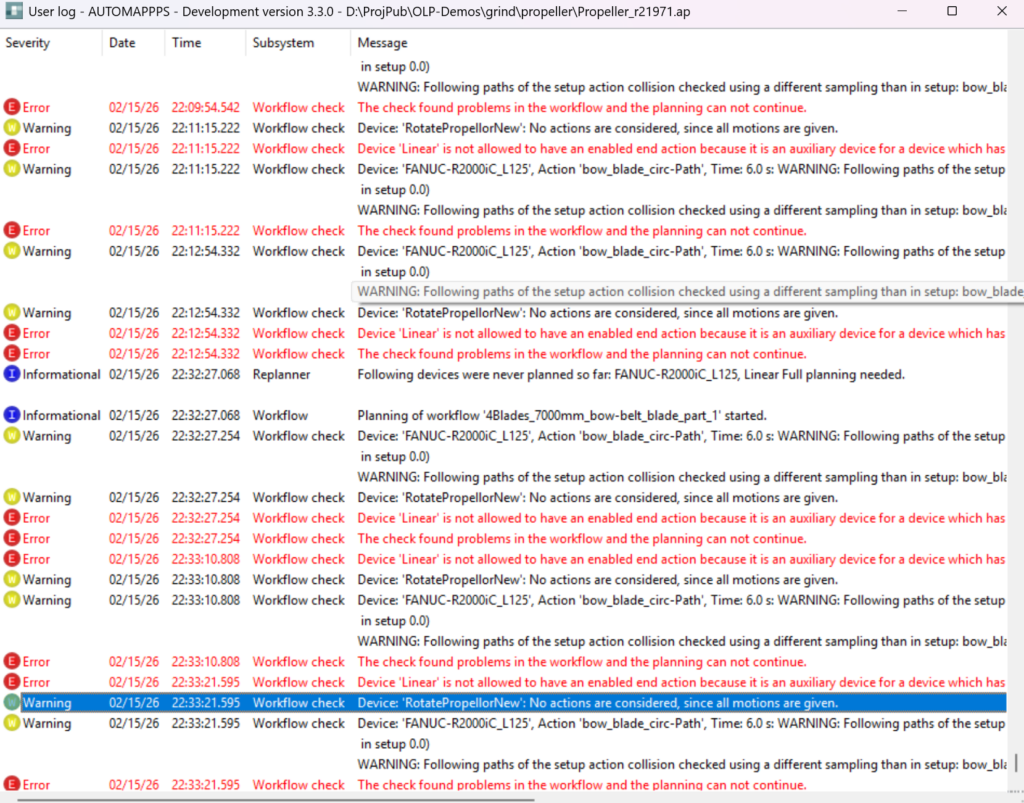Image resolution: width=1024 pixels, height=803 pixels.
Task: Select the 'Full planning needed' Replanner message
Action: point(630,374)
